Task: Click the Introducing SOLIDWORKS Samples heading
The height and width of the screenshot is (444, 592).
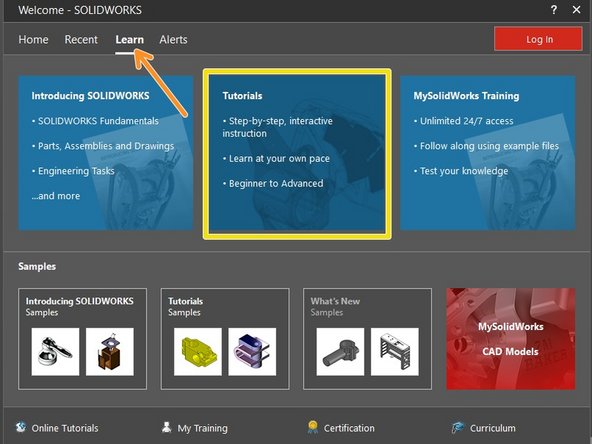Action: pyautogui.click(x=80, y=307)
